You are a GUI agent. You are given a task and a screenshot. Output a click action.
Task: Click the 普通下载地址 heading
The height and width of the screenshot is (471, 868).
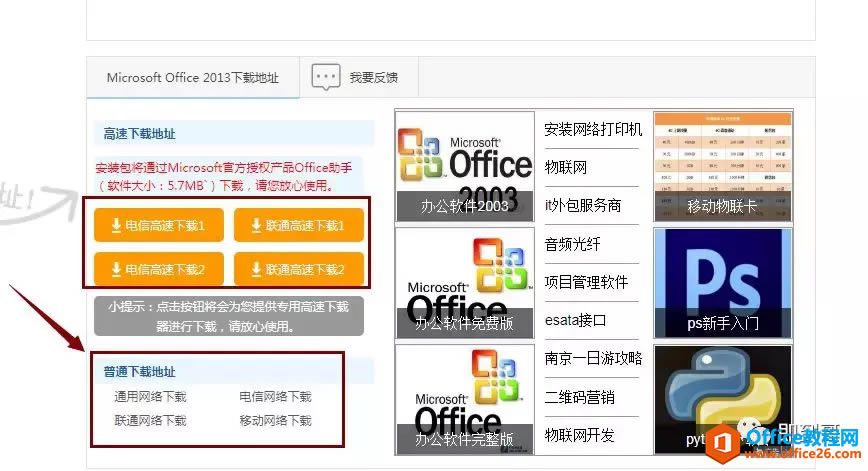click(139, 372)
